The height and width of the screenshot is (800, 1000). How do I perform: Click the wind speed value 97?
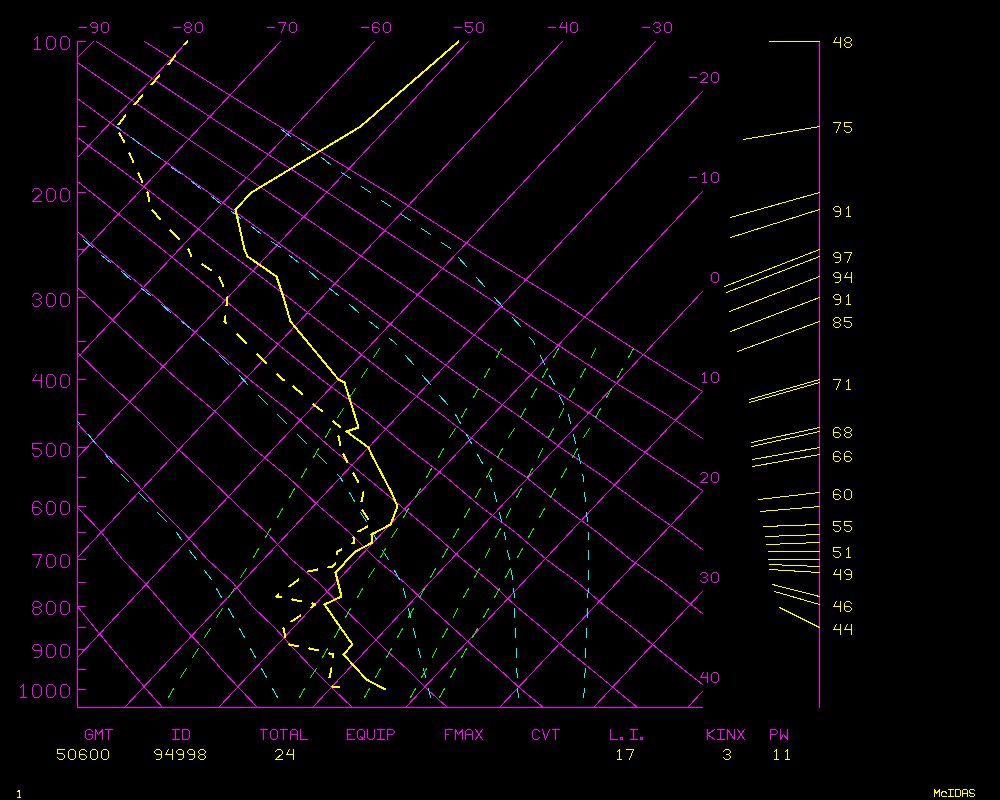pos(842,258)
